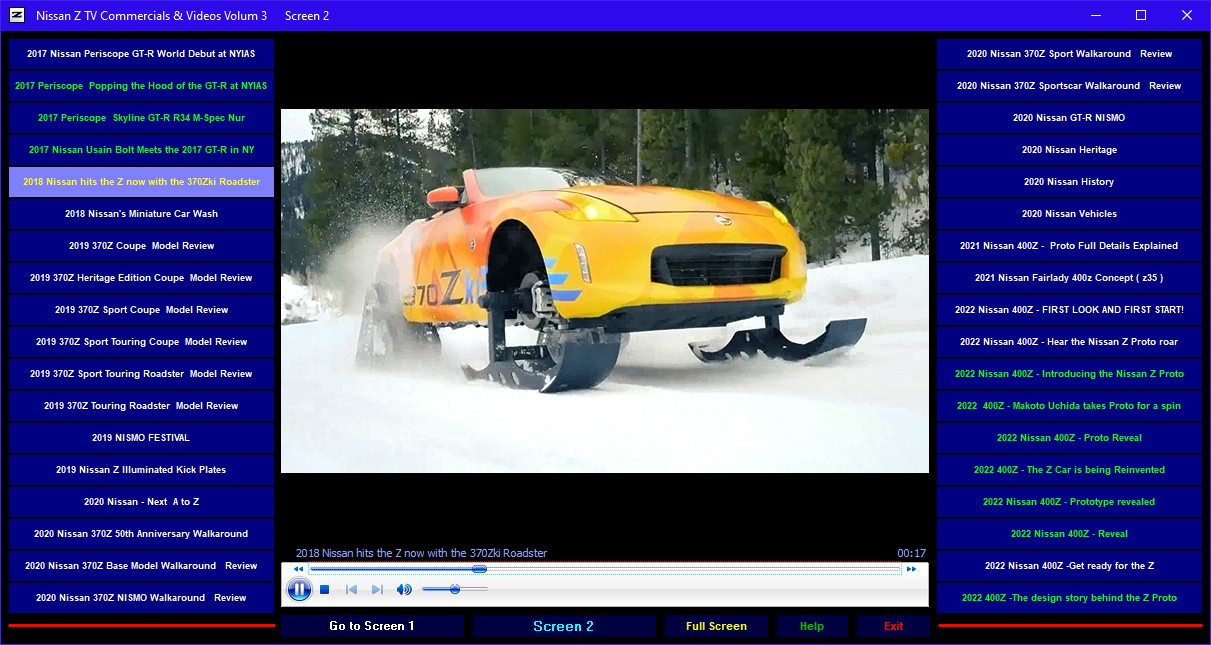Click the Screen 2 button
The width and height of the screenshot is (1211, 645).
pos(564,626)
